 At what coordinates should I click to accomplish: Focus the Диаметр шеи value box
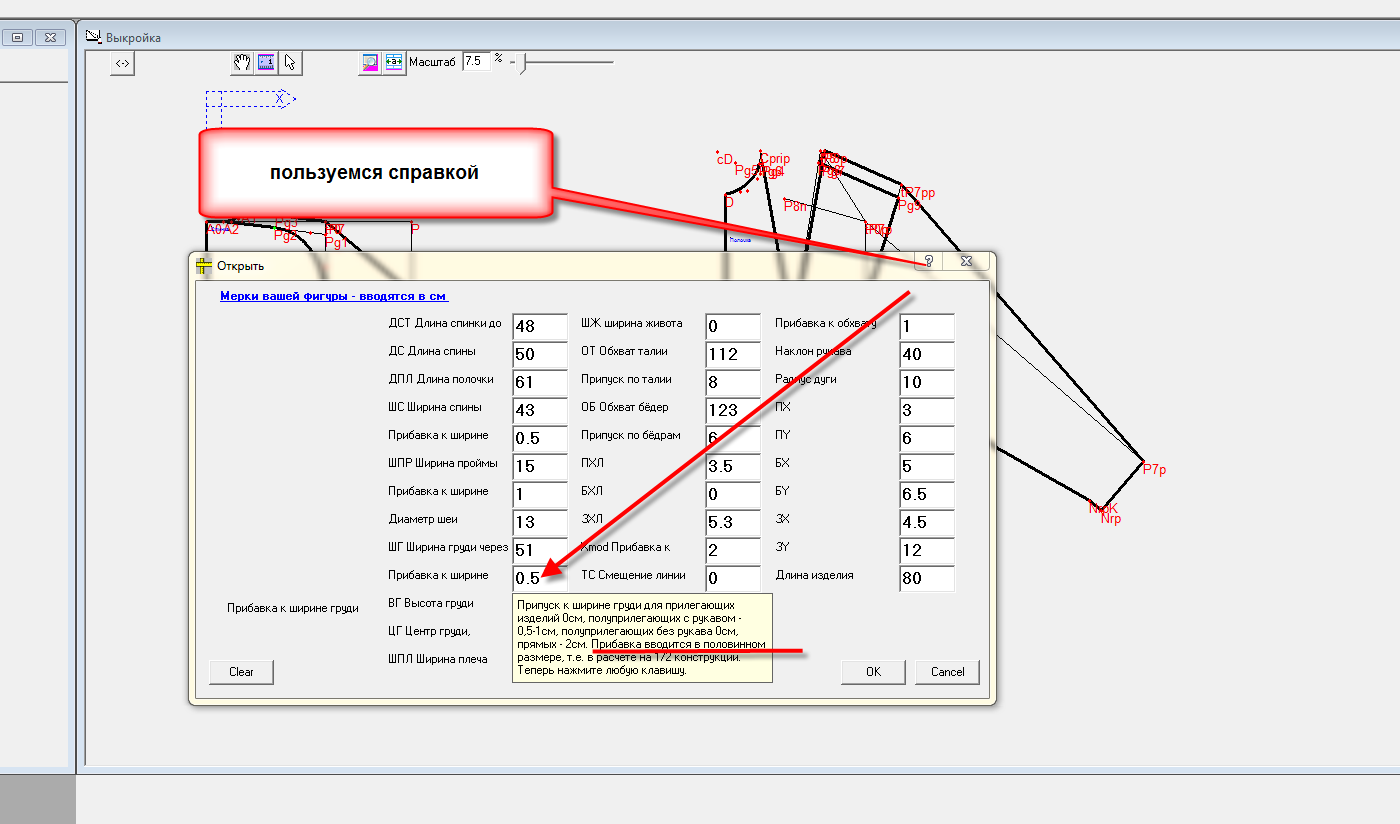(539, 522)
